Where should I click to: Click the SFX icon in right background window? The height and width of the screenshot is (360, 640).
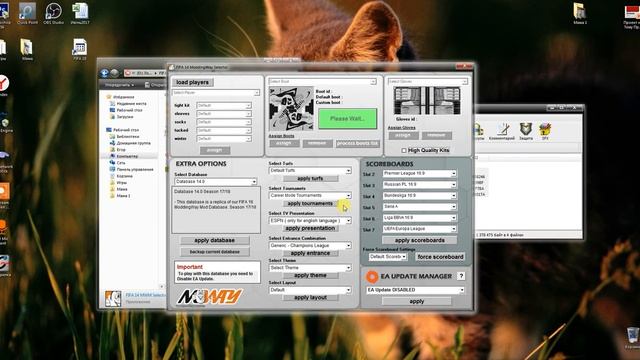[545, 131]
